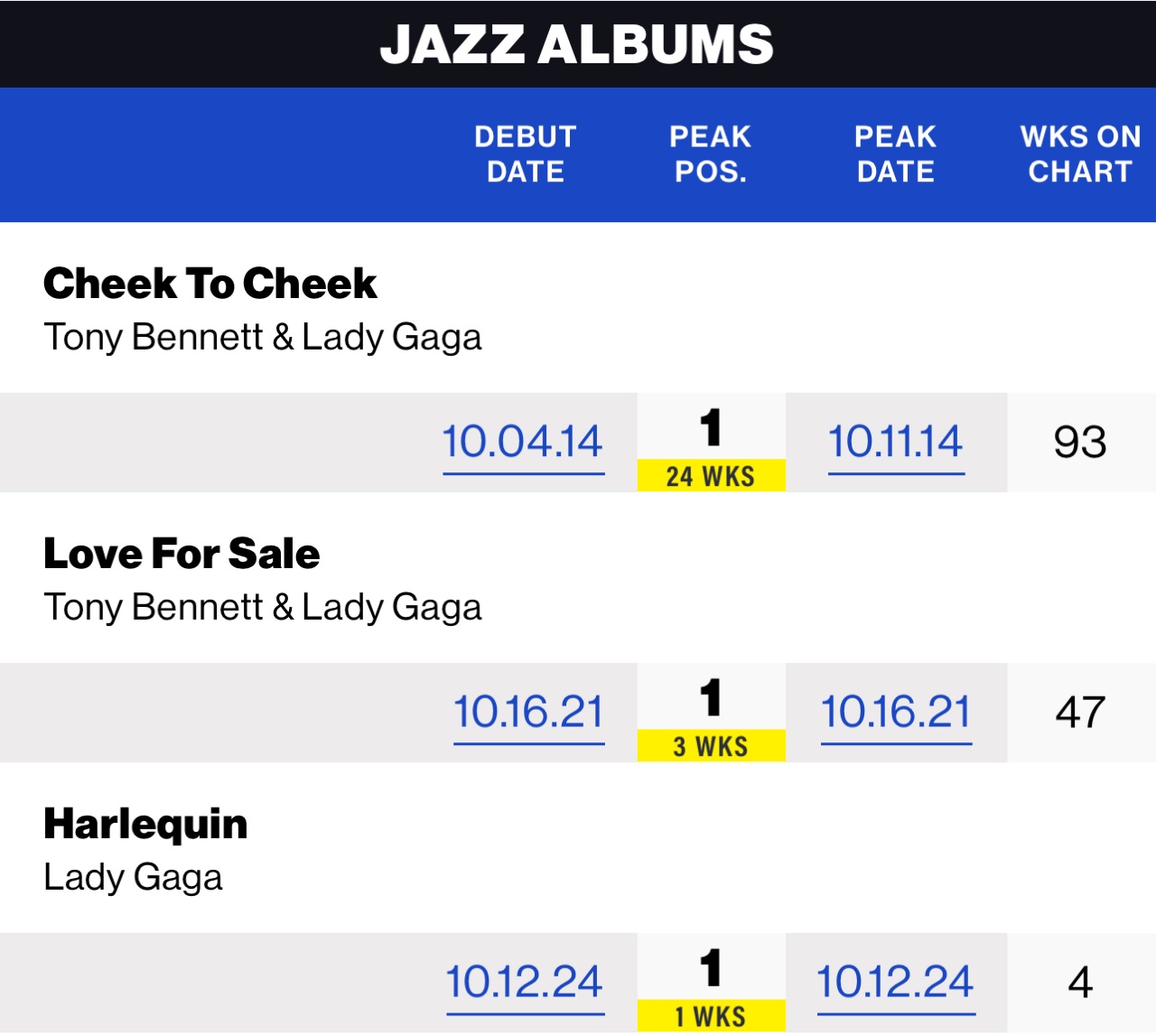Image resolution: width=1156 pixels, height=1036 pixels.
Task: Click the 93 weeks on chart value
Action: (1080, 443)
